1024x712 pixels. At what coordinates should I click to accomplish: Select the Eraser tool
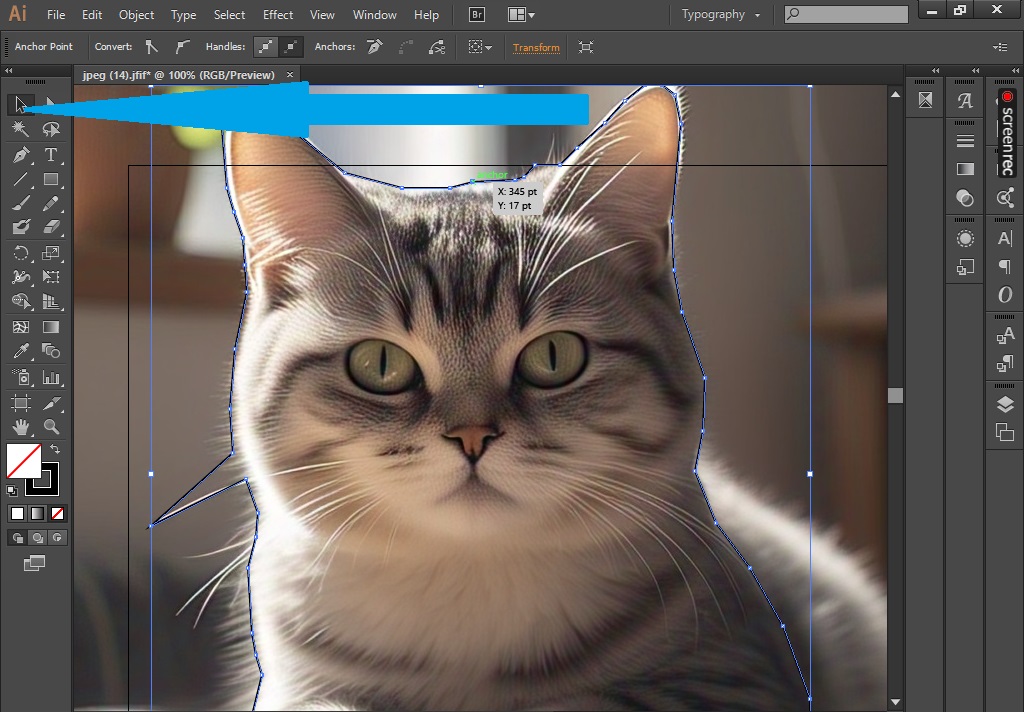[51, 227]
